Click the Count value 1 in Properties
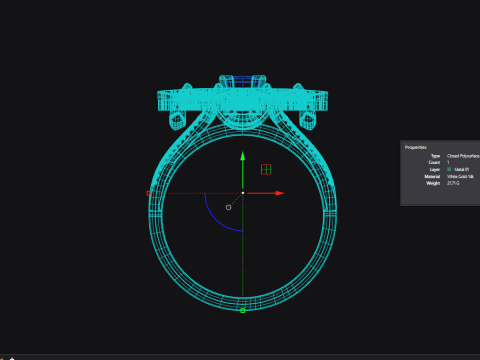This screenshot has height=360, width=480. point(448,162)
